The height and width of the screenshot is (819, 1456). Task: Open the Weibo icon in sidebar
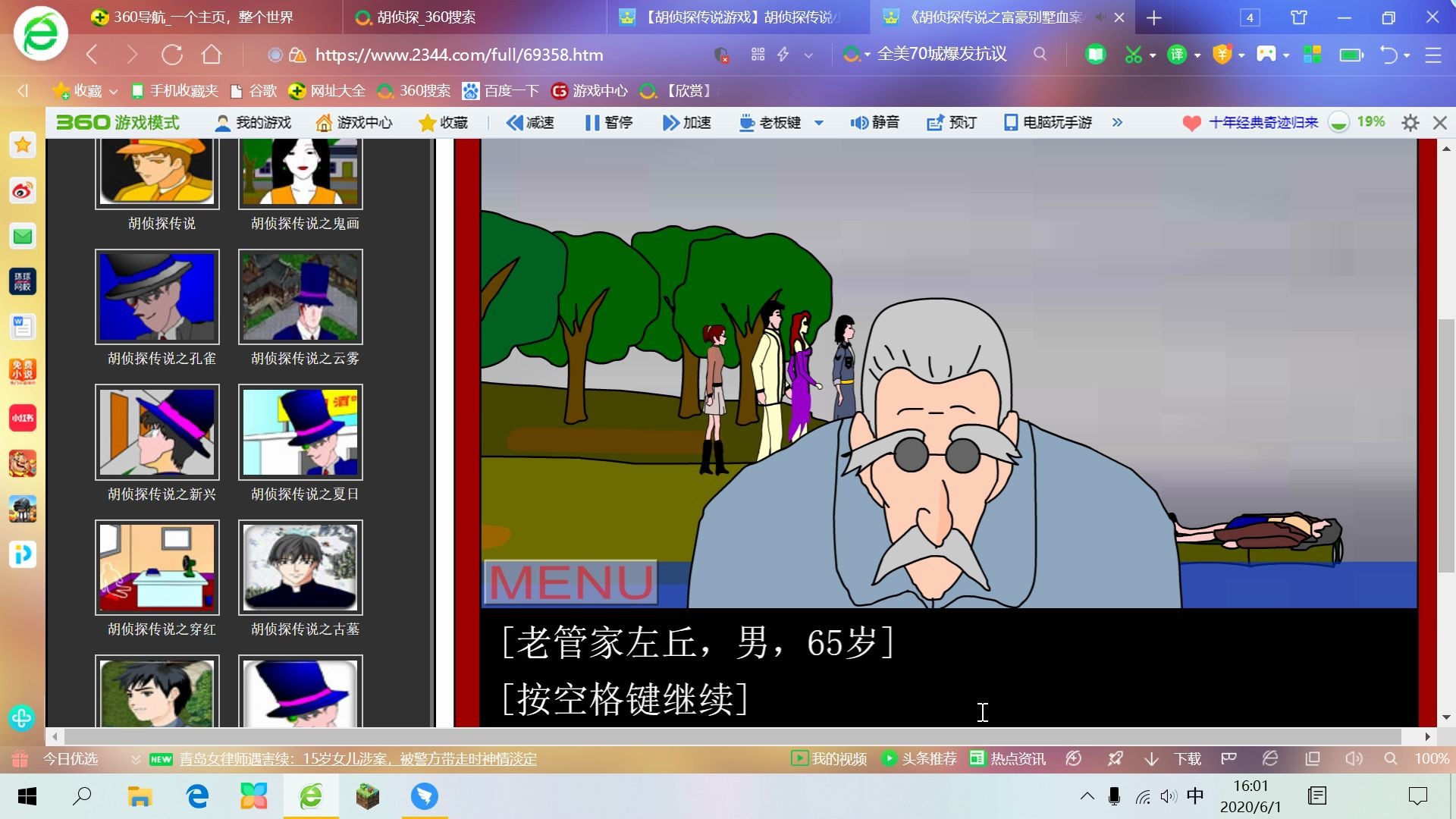click(x=23, y=191)
